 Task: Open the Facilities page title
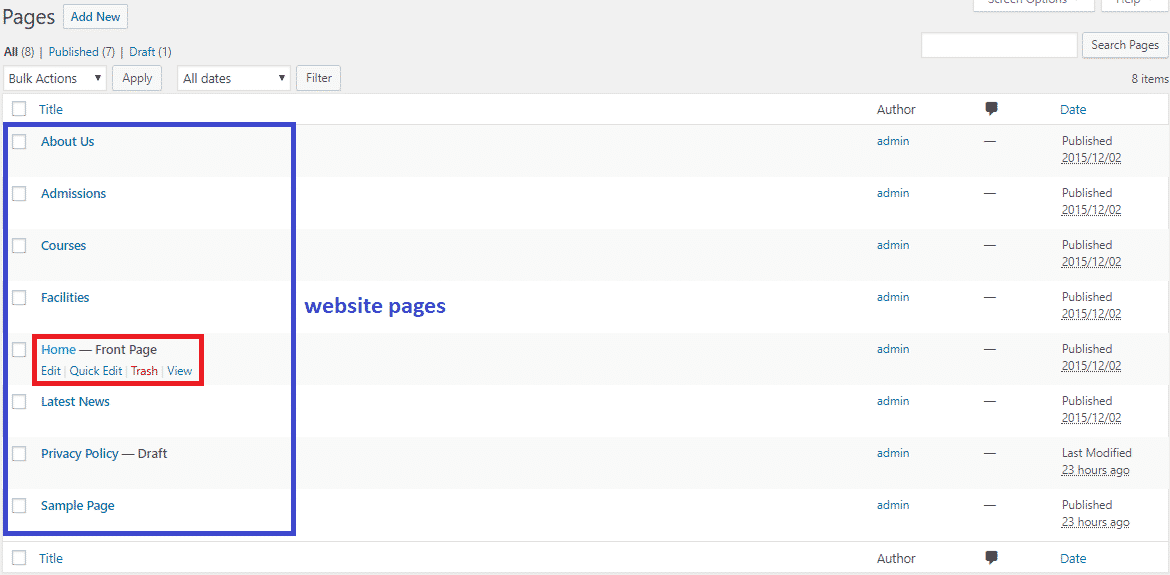(x=65, y=297)
